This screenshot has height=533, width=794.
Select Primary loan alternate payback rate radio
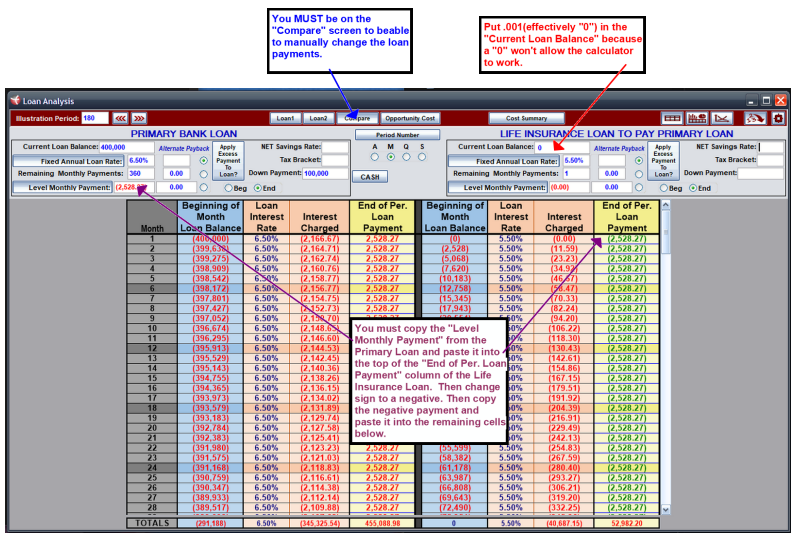(x=204, y=160)
